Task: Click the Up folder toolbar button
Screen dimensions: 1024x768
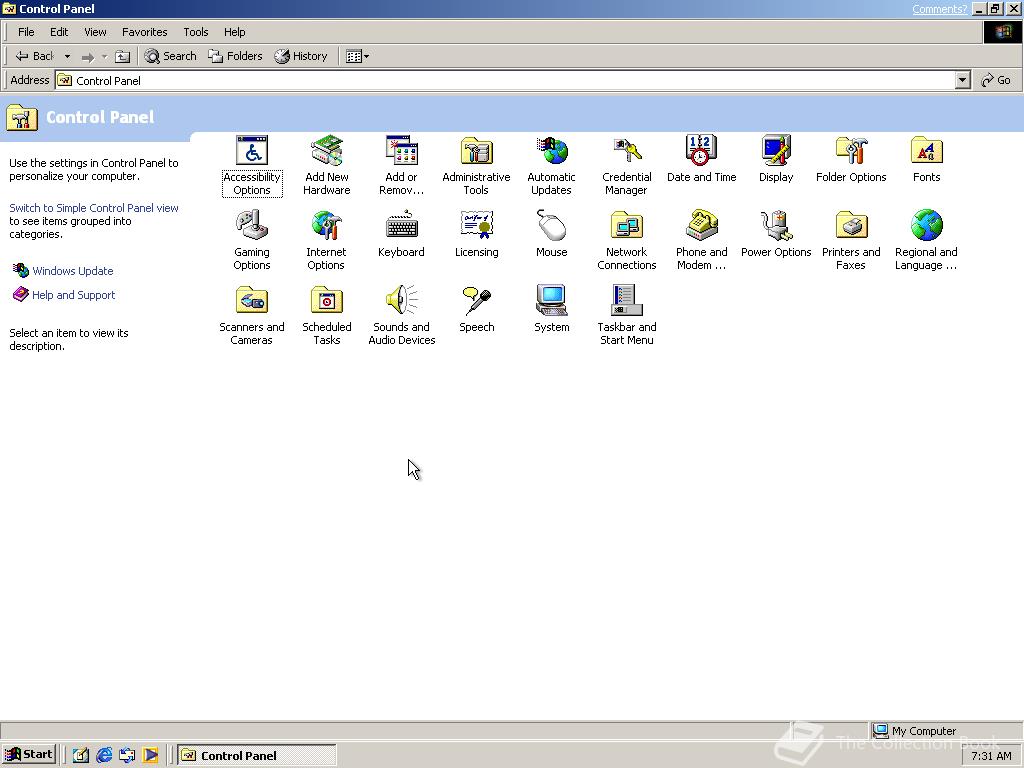Action: (123, 57)
